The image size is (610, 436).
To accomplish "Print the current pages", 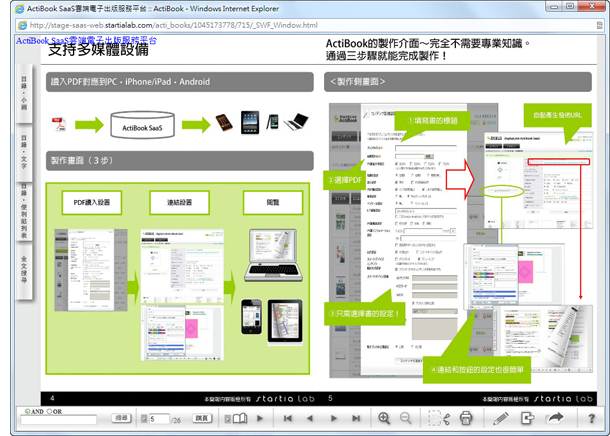I will click(x=466, y=418).
